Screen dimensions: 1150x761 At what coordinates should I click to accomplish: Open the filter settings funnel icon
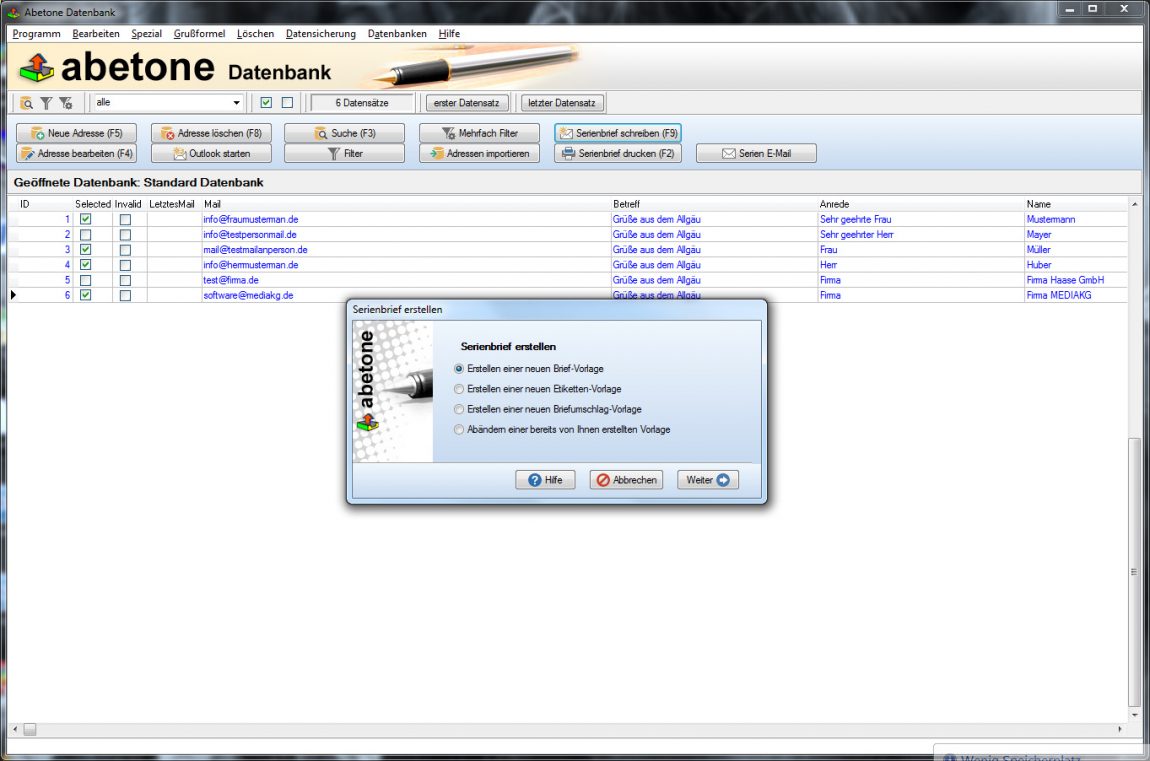click(x=65, y=102)
